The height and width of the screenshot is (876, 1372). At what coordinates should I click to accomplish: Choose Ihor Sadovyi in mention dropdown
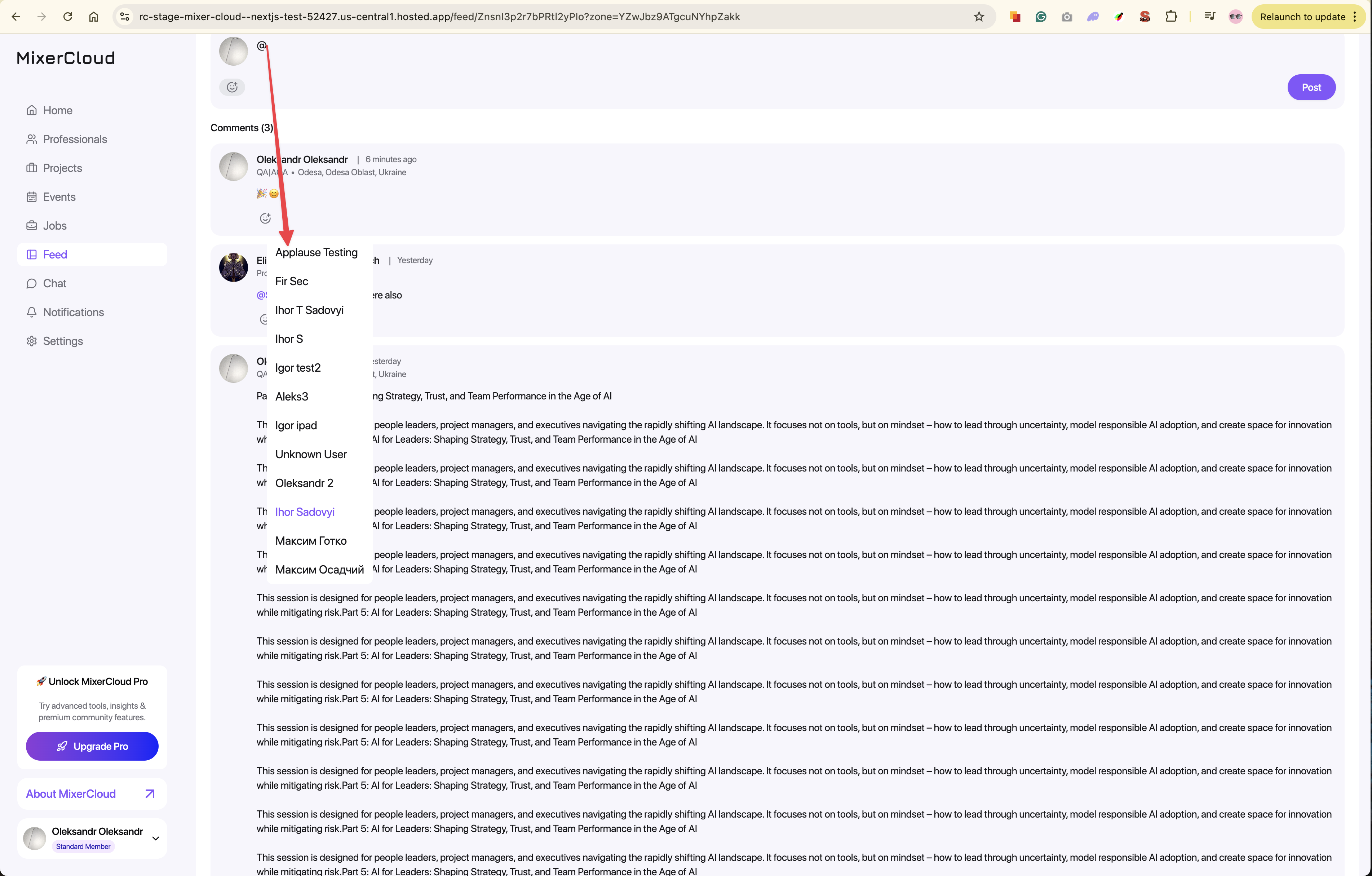305,512
